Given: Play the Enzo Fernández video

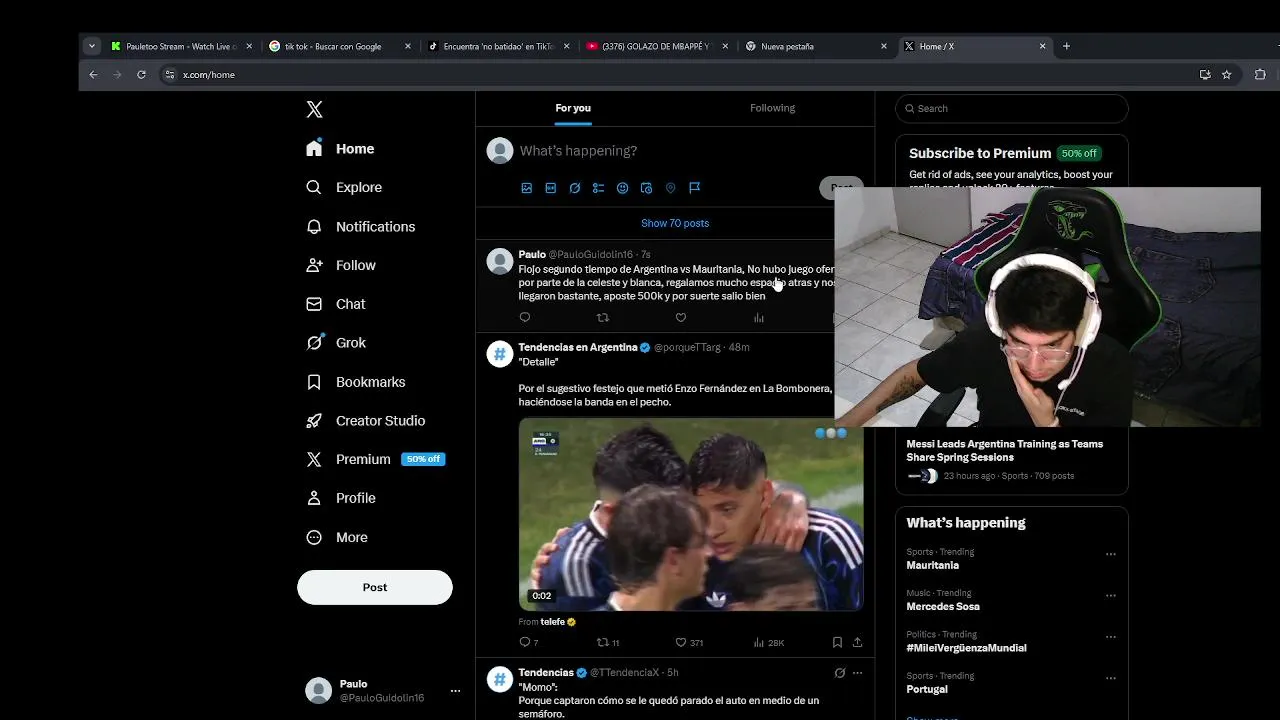Looking at the screenshot, I should [691, 514].
